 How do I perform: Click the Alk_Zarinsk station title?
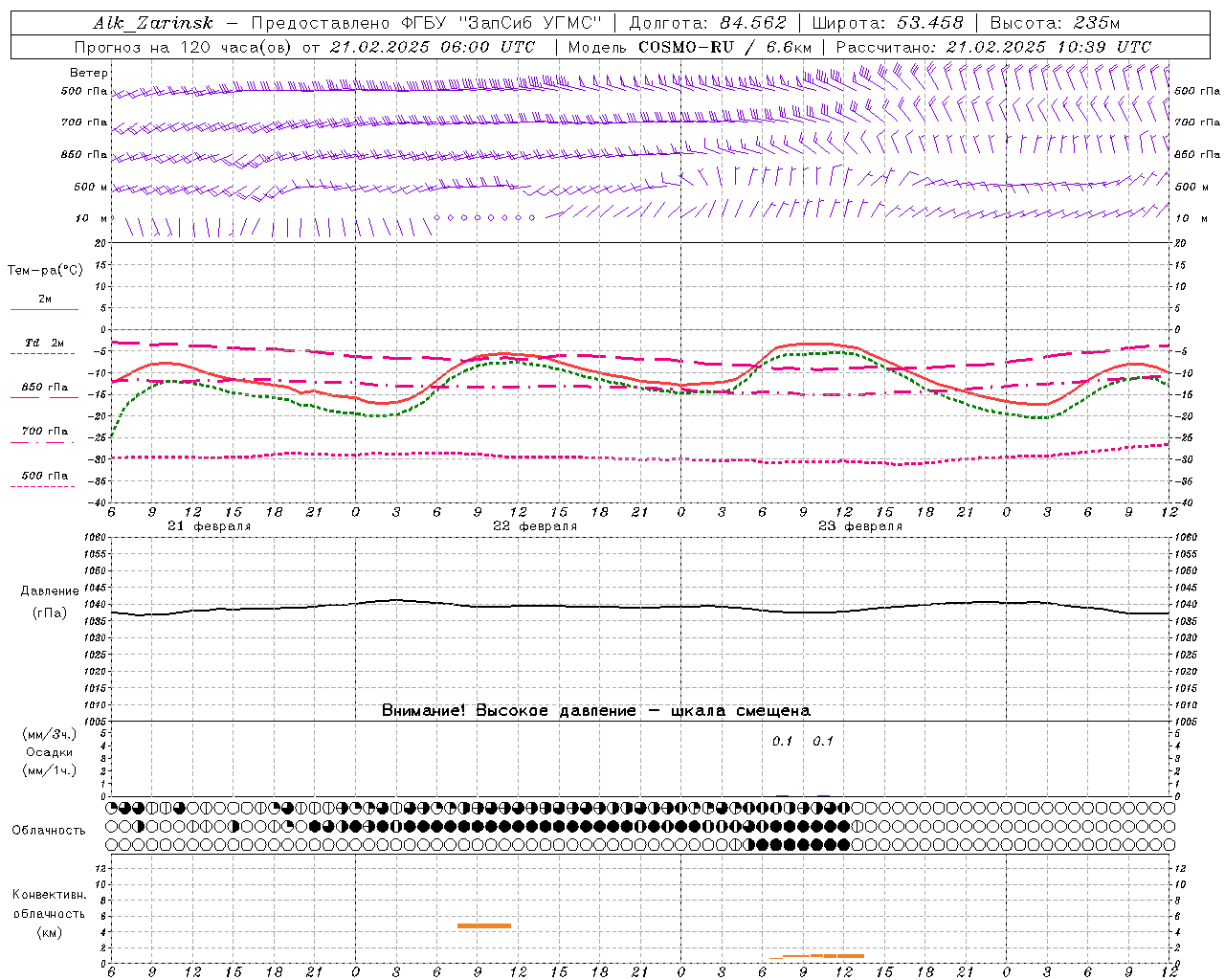[153, 24]
